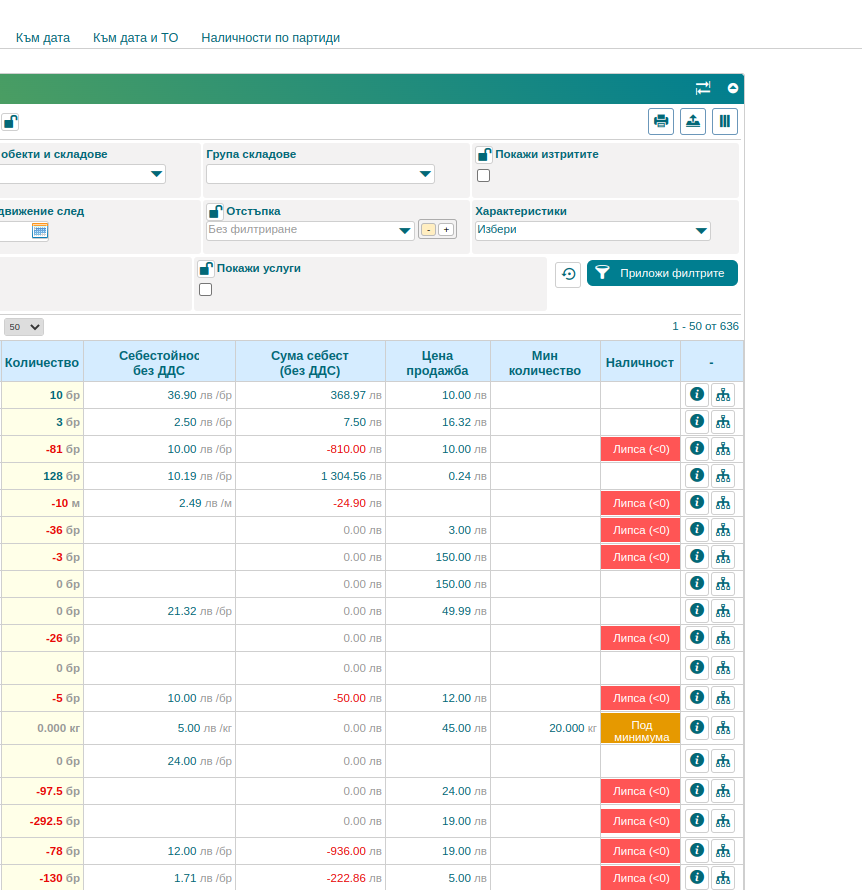Sort by the Себестойност без ДДС header
The height and width of the screenshot is (890, 862).
pyautogui.click(x=159, y=363)
